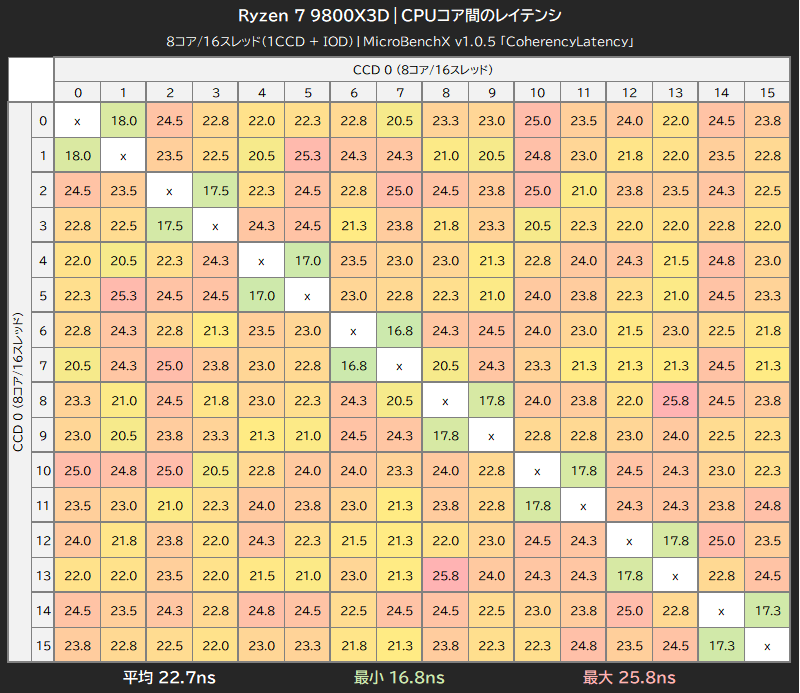
Task: Click the 'x' cell at row 0, column 0
Action: [78, 121]
